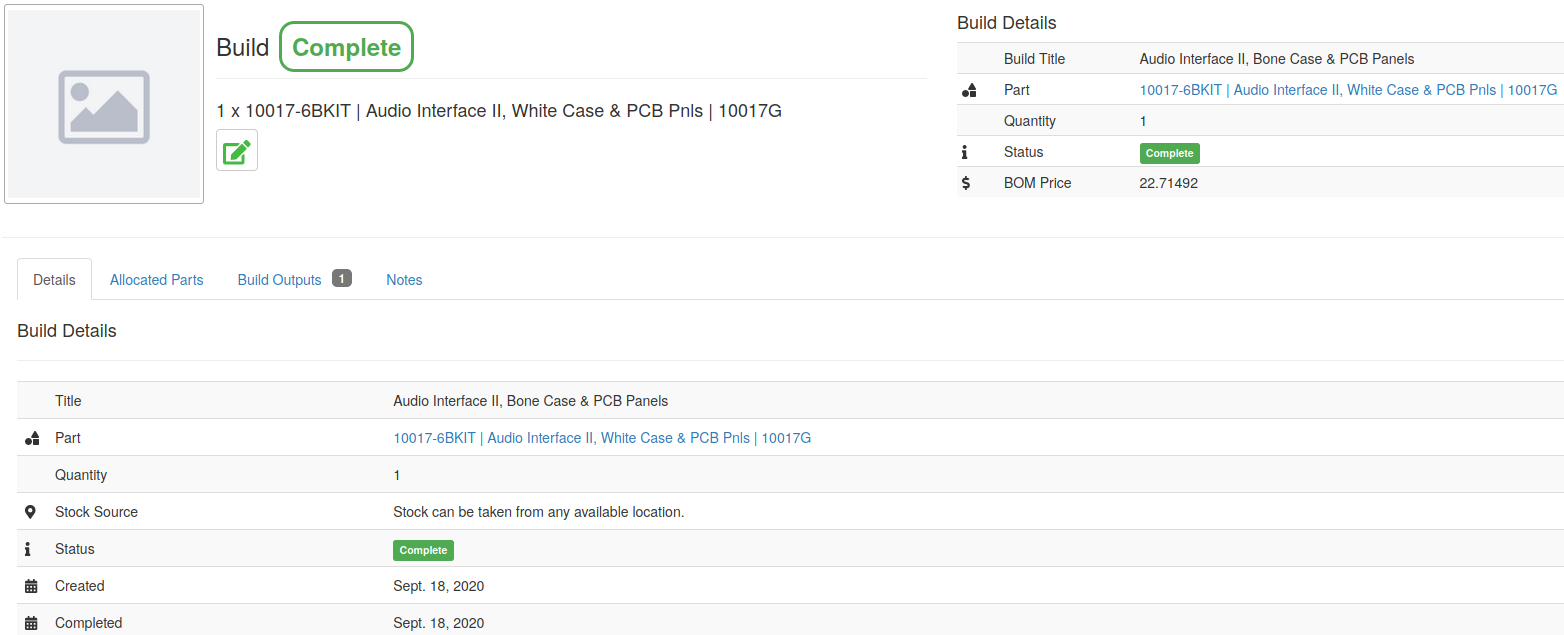Switch to the Allocated Parts tab
Viewport: 1564px width, 635px height.
[156, 279]
